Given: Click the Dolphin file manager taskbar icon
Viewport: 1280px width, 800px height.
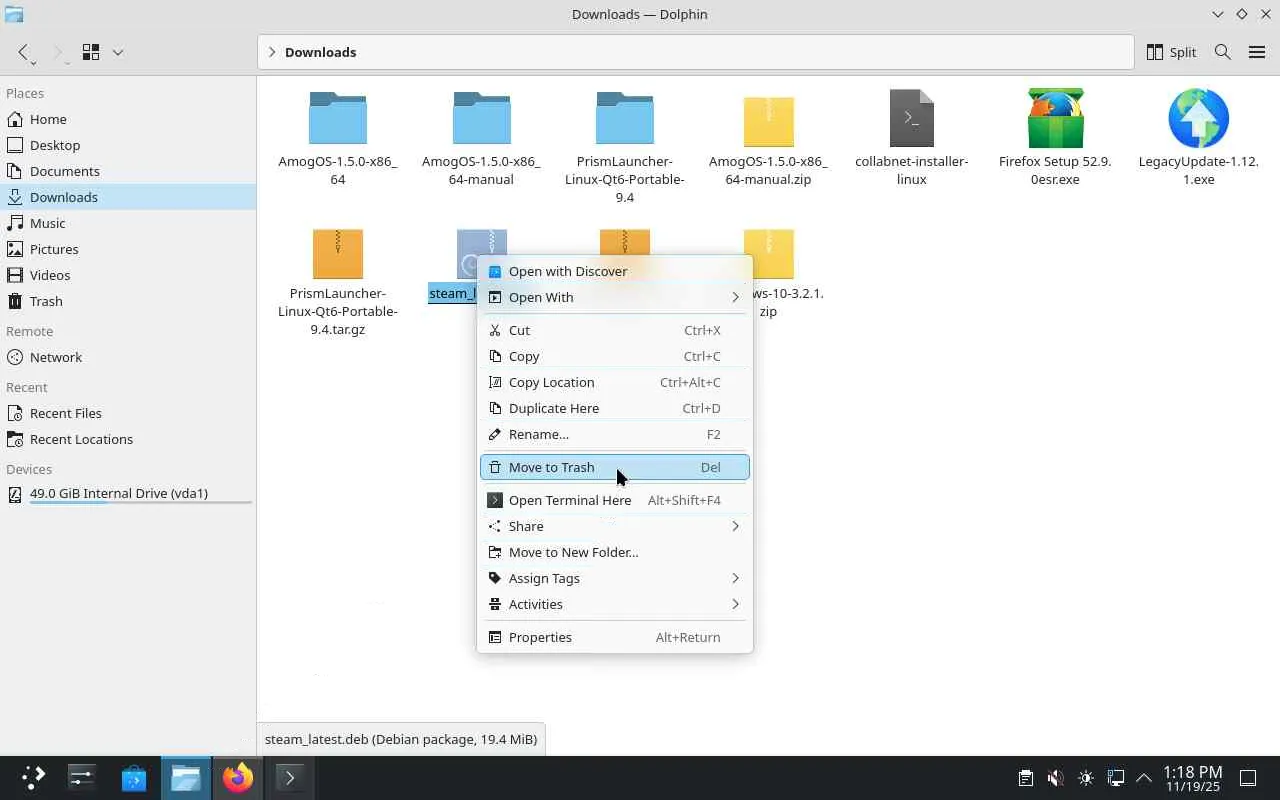Looking at the screenshot, I should click(186, 778).
